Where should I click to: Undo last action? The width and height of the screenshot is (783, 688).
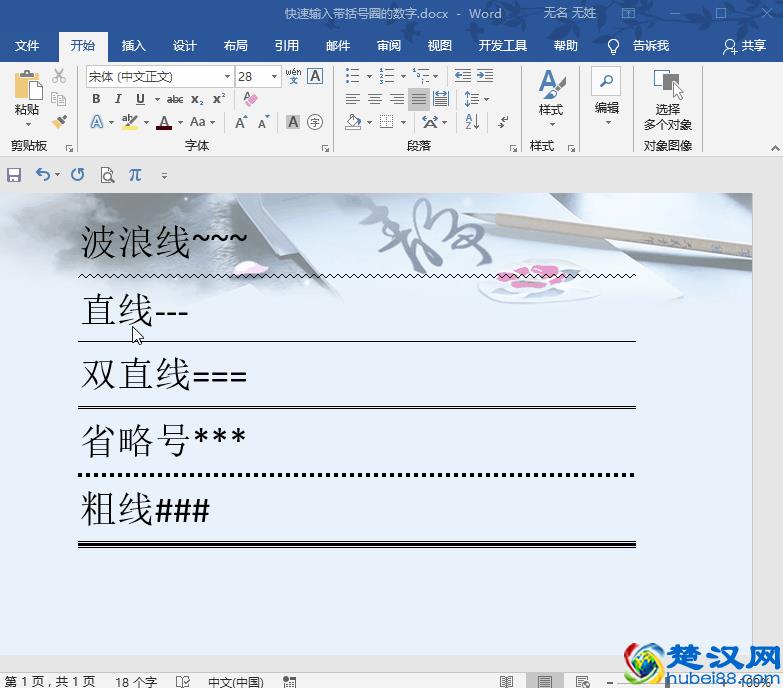(43, 175)
